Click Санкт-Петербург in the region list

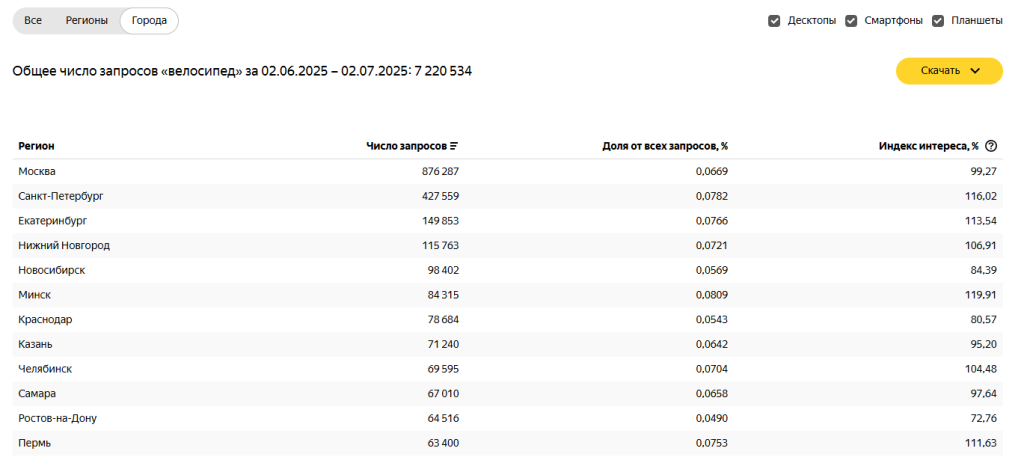click(x=61, y=196)
